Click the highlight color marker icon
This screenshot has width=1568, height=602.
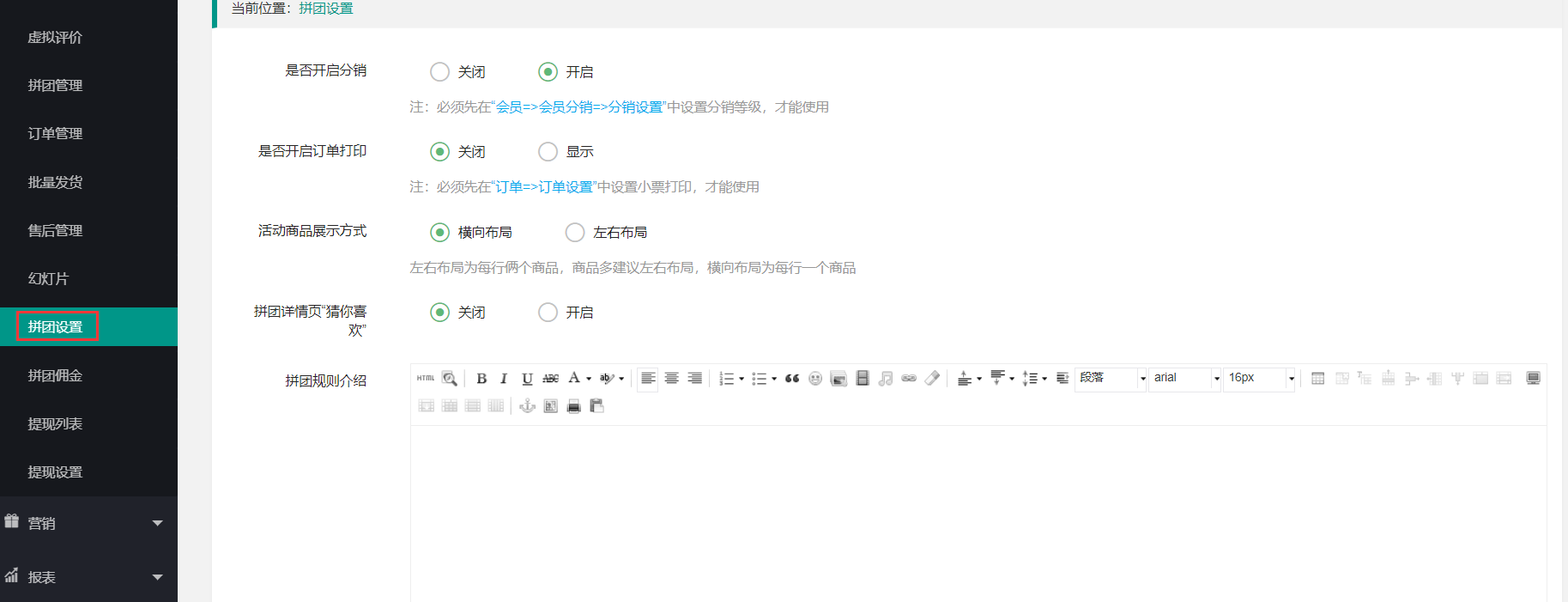pos(607,379)
